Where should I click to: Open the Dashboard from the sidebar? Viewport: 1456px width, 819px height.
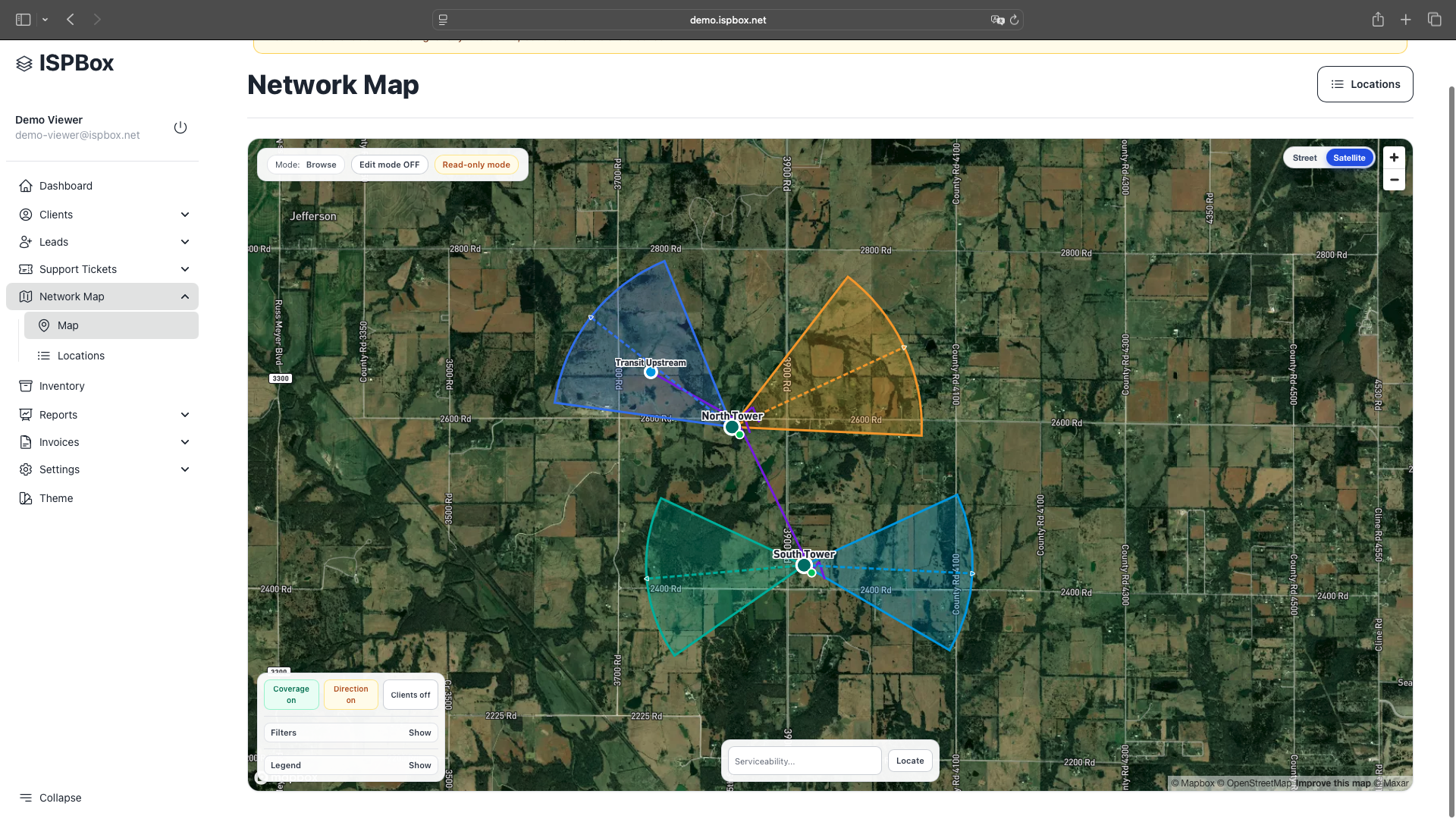tap(65, 185)
